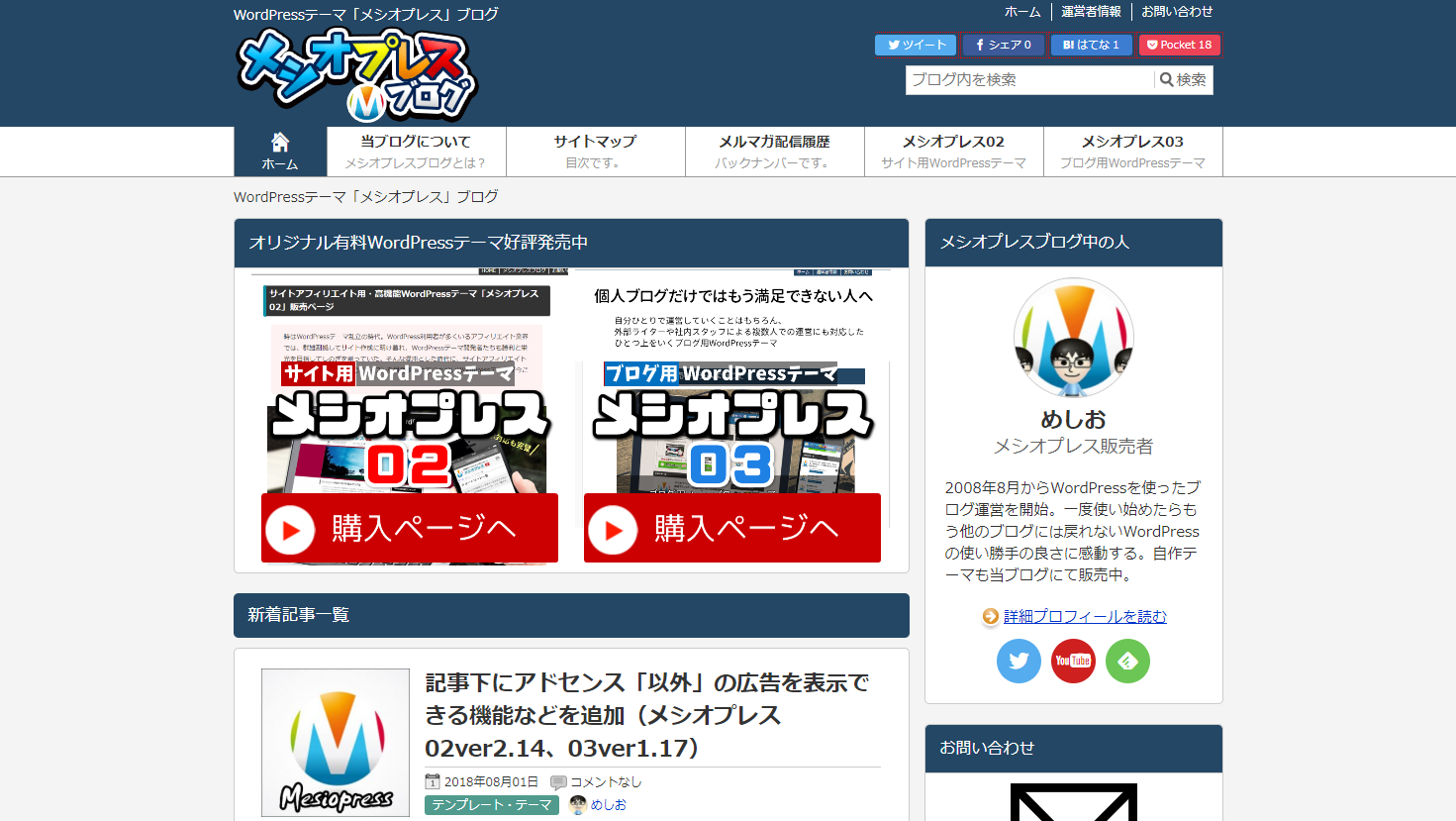This screenshot has height=821, width=1456.
Task: Click the 検索 search button
Action: click(x=1184, y=80)
